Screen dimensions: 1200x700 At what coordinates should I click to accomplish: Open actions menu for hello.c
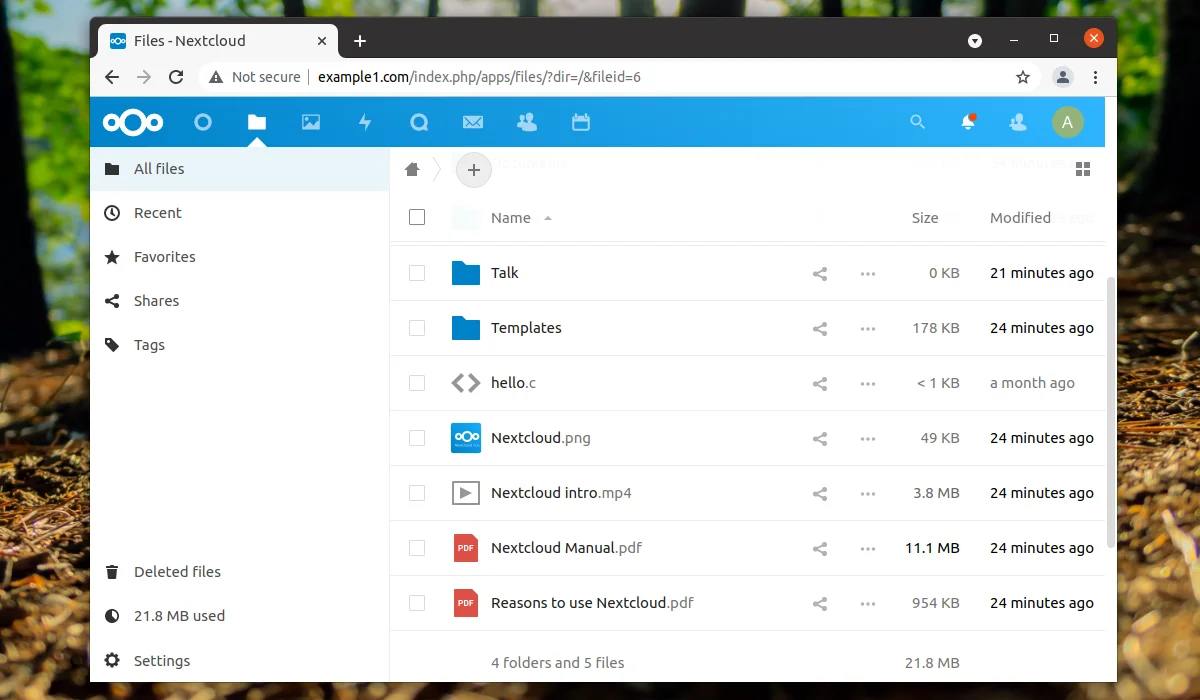point(868,383)
